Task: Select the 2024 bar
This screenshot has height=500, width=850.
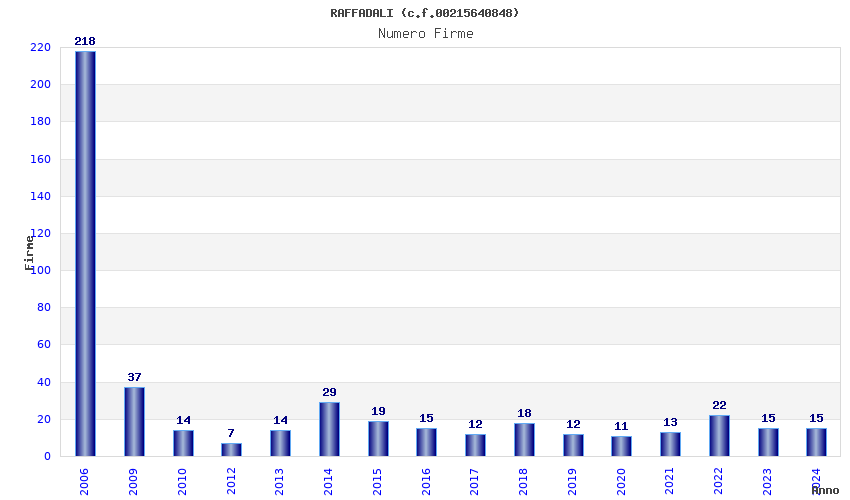Action: pos(816,442)
